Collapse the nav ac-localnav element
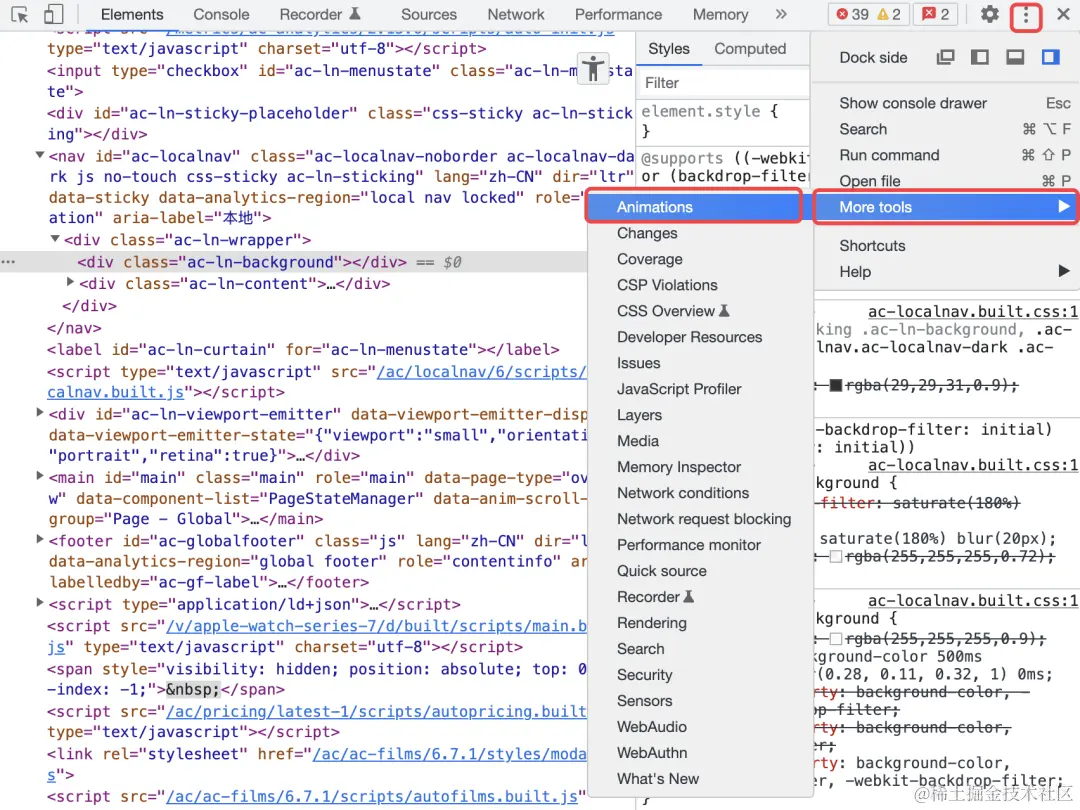Viewport: 1080px width, 810px height. (39, 156)
